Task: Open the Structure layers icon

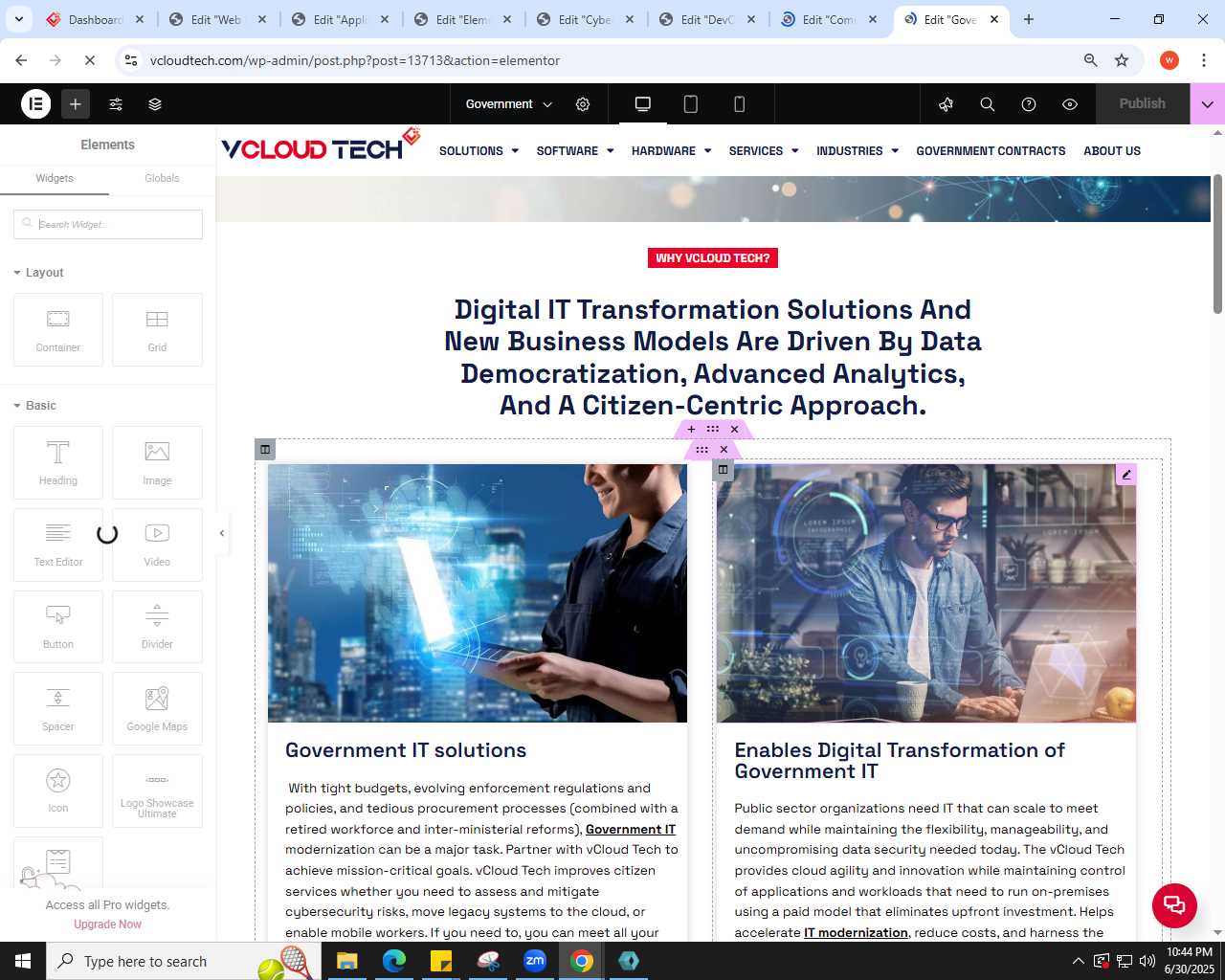Action: [155, 104]
